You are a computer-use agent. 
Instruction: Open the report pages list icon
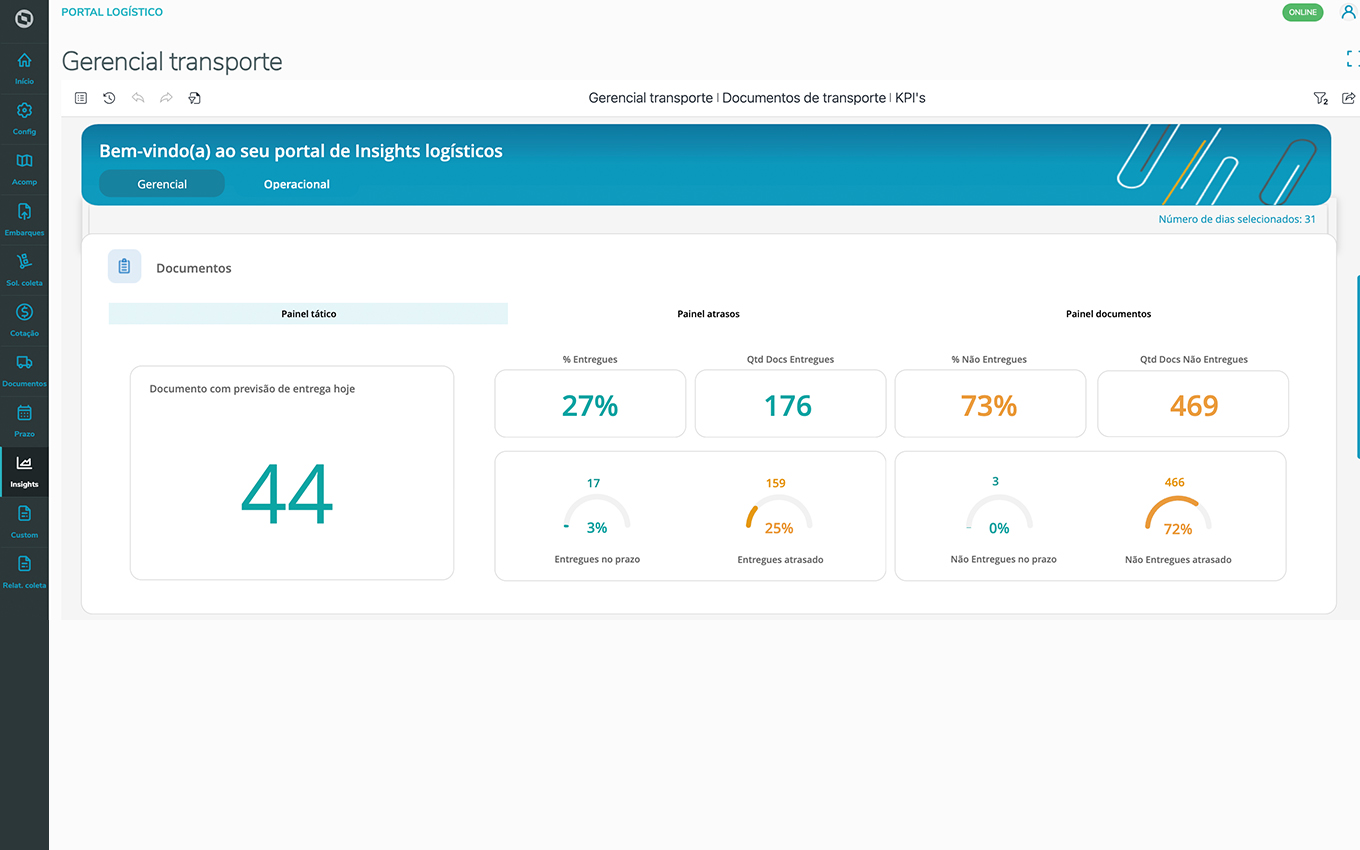(81, 98)
